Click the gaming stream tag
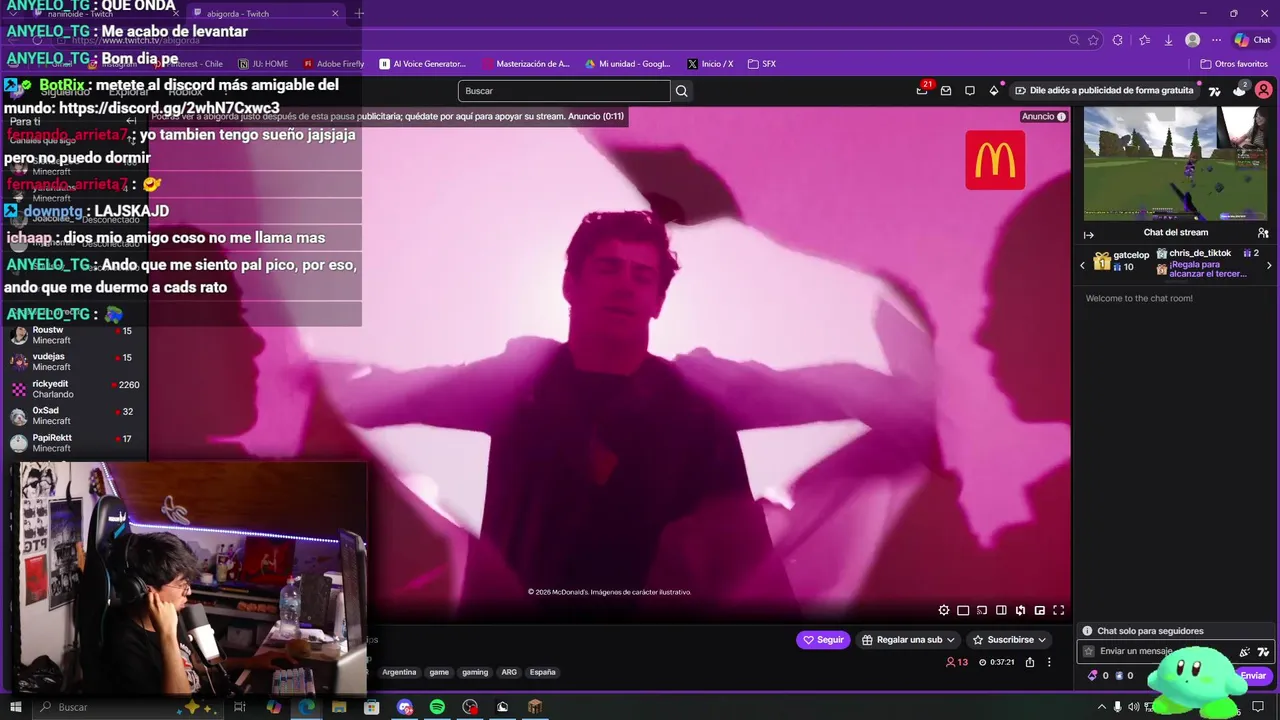This screenshot has width=1280, height=720. [x=475, y=672]
